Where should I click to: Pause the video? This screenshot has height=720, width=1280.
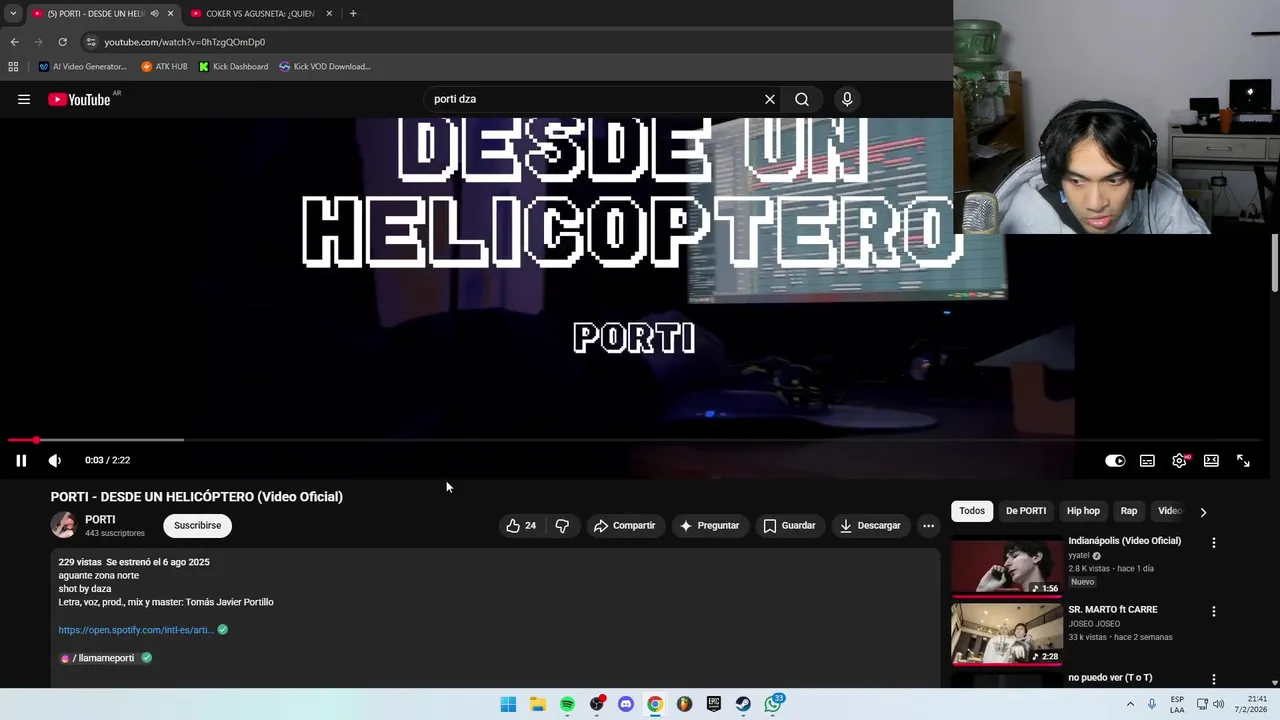(x=21, y=460)
